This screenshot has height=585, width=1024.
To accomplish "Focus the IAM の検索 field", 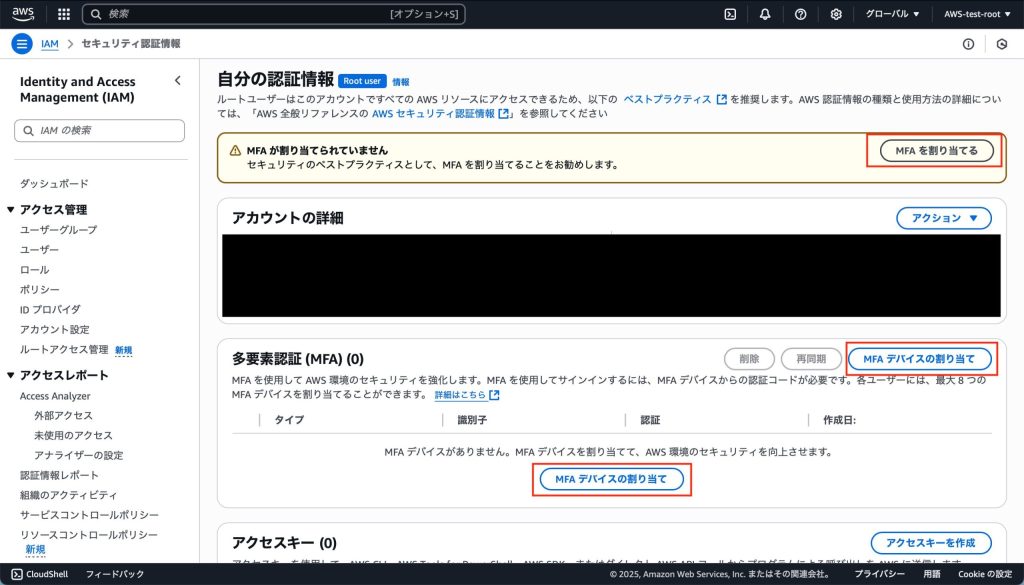I will pyautogui.click(x=99, y=131).
